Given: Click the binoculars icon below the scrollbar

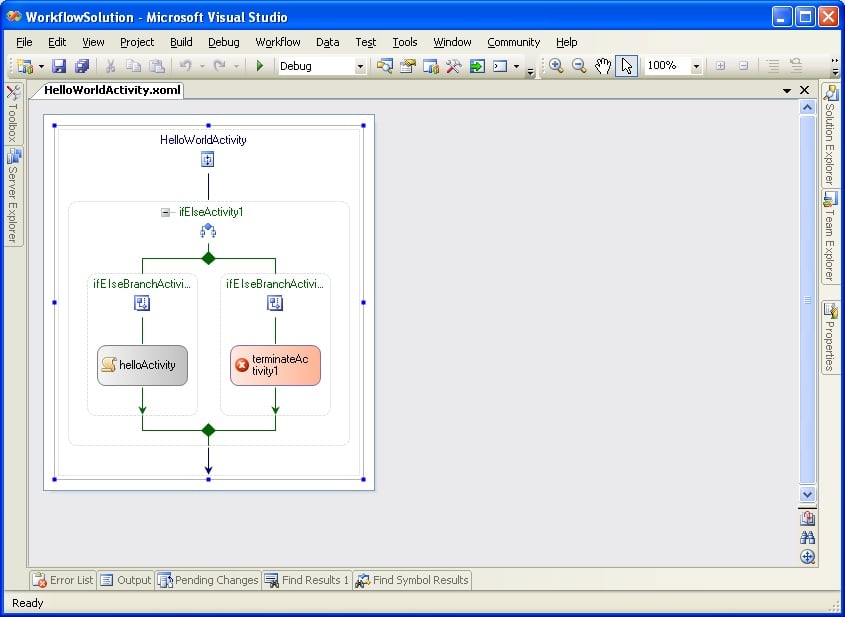Looking at the screenshot, I should (807, 537).
